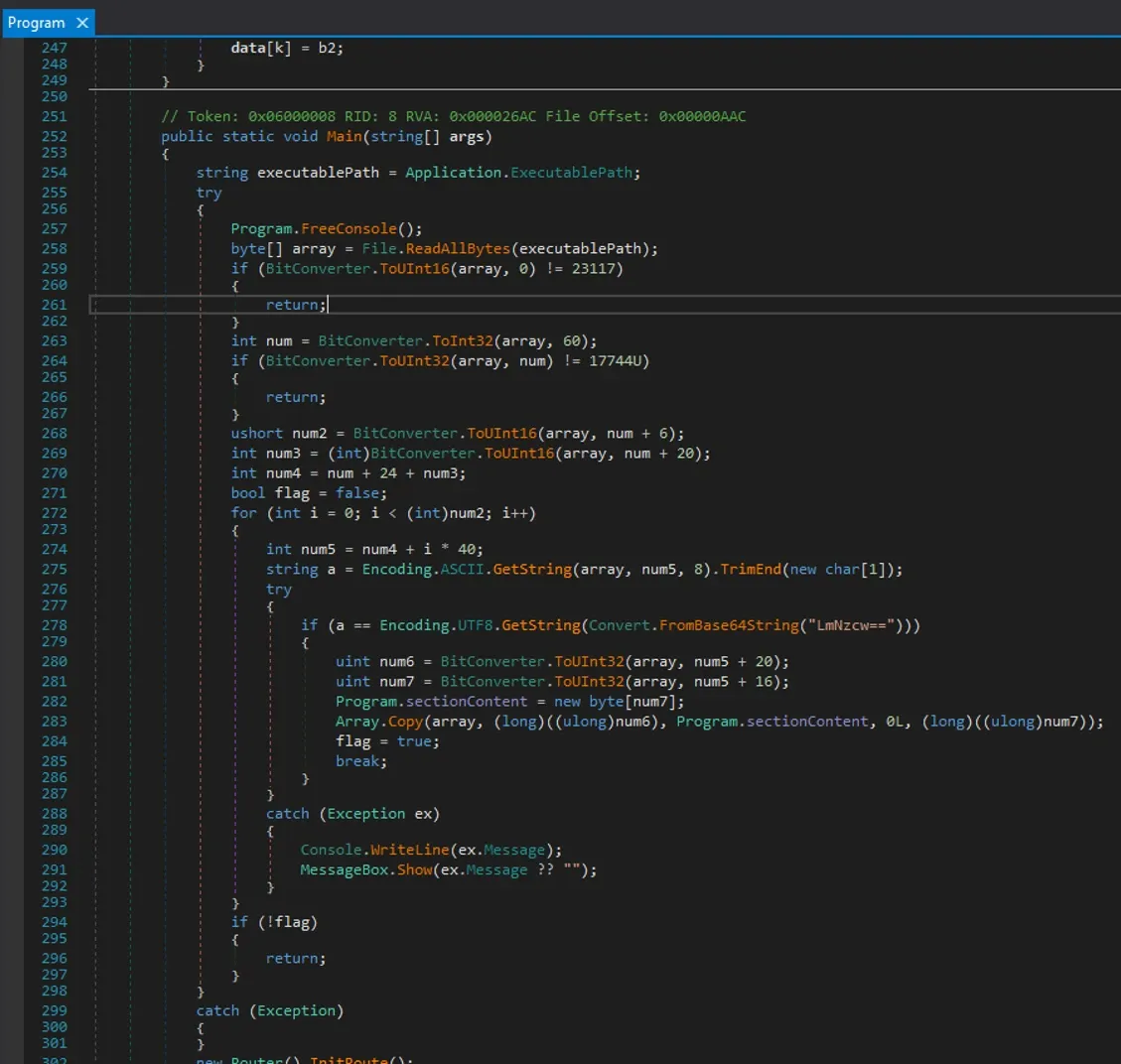Click the 'flag = true' statement
The image size is (1121, 1064).
387,741
